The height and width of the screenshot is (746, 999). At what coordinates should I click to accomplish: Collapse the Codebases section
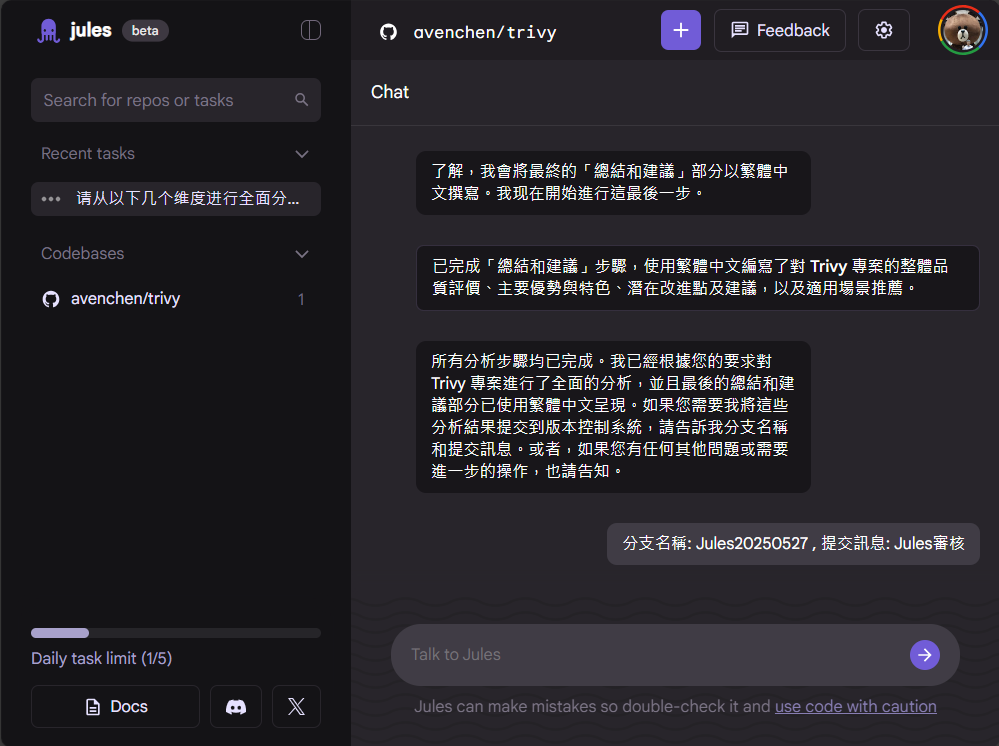pos(302,254)
